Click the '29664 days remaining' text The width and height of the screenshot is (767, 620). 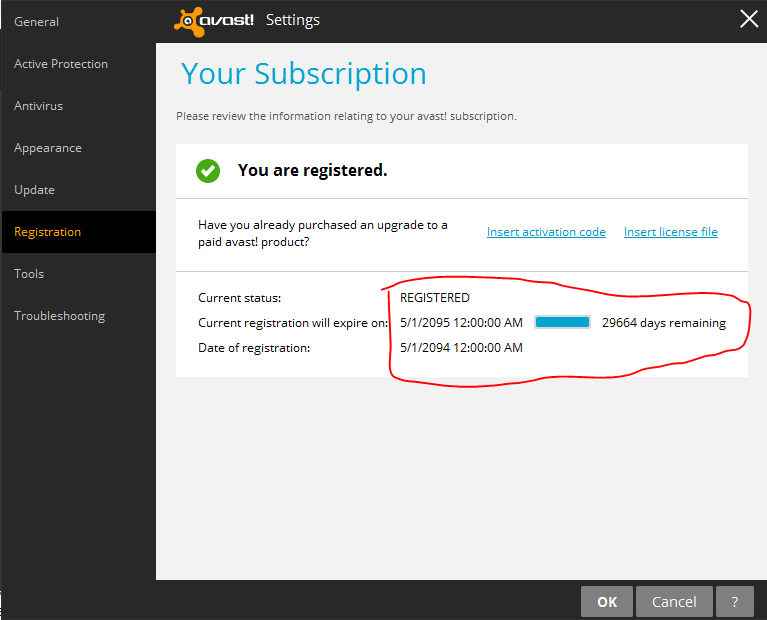click(664, 323)
